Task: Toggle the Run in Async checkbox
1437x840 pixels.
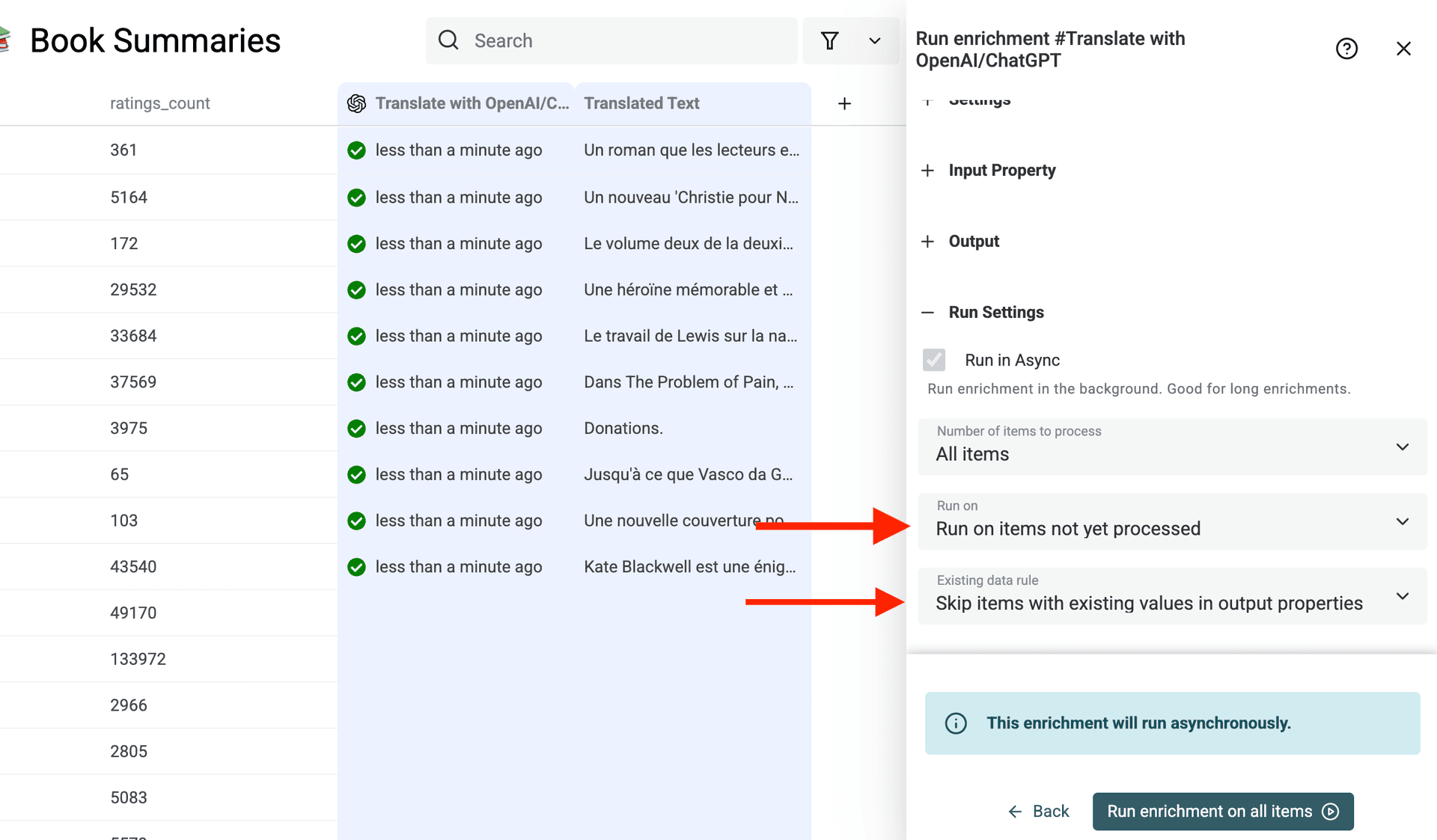Action: pos(934,360)
